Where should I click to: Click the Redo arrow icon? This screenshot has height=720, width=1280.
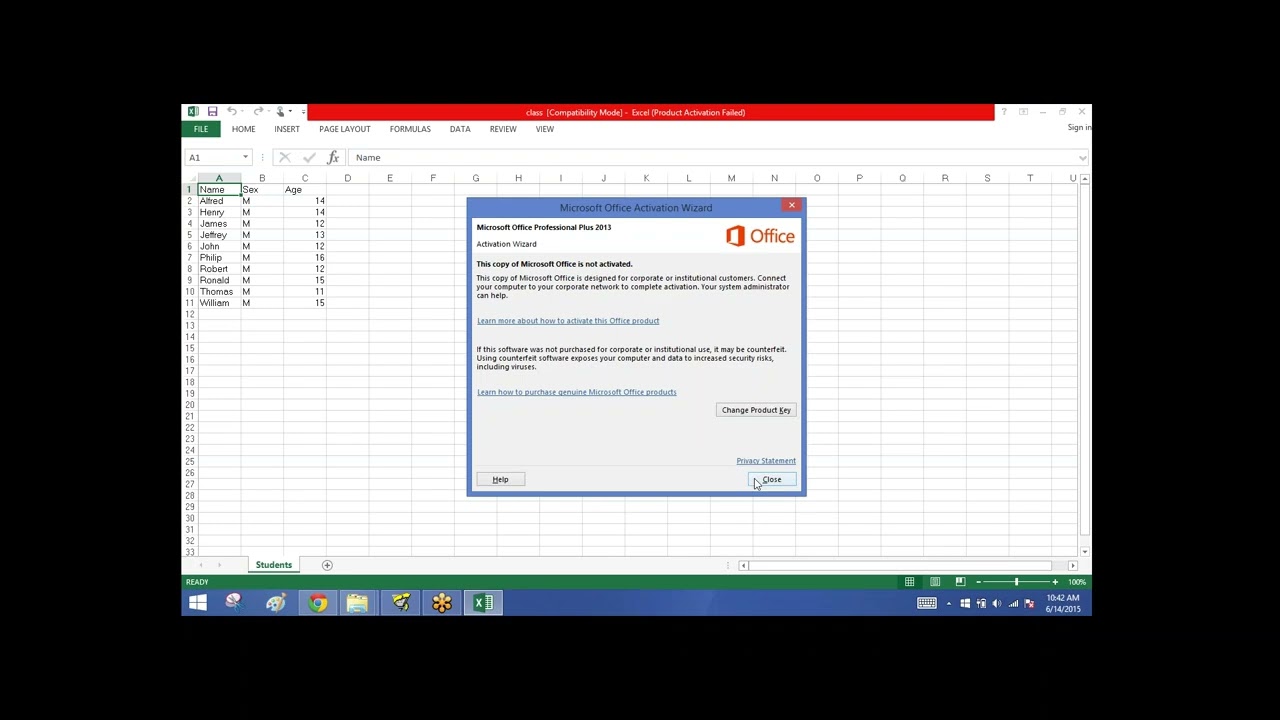[257, 112]
